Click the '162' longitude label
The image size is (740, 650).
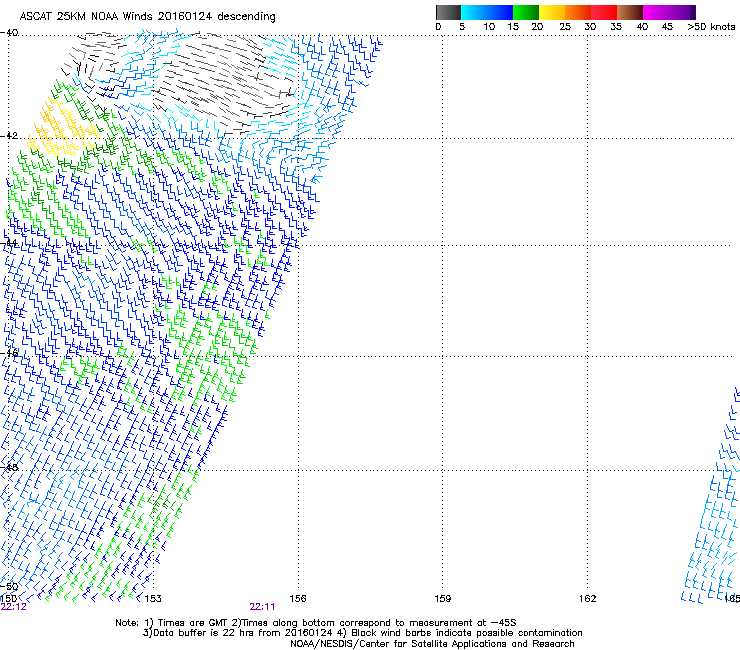(587, 599)
